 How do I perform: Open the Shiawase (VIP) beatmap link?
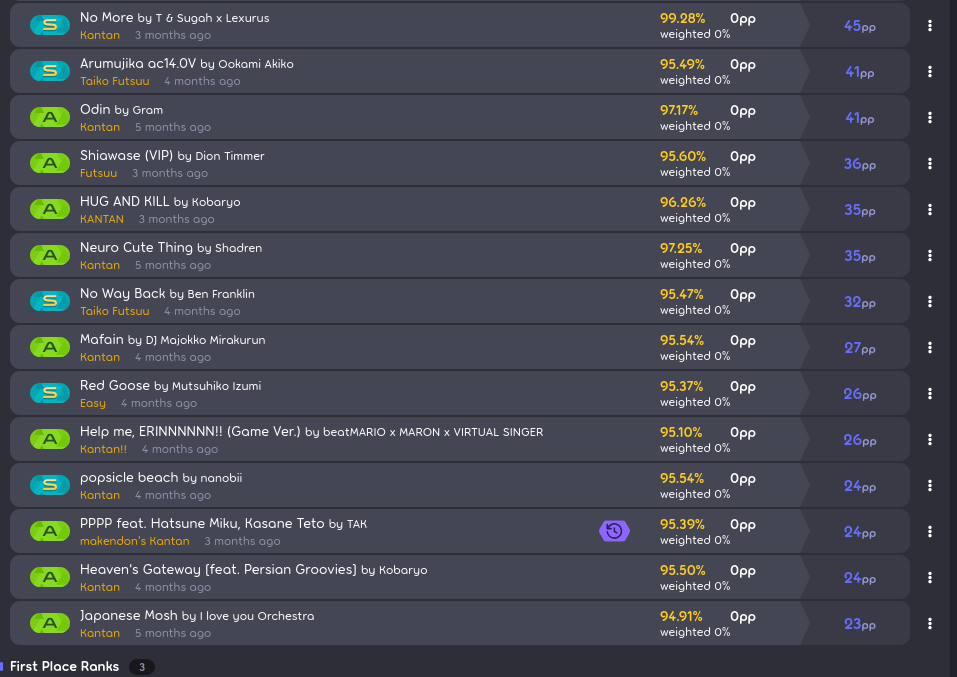pyautogui.click(x=126, y=156)
